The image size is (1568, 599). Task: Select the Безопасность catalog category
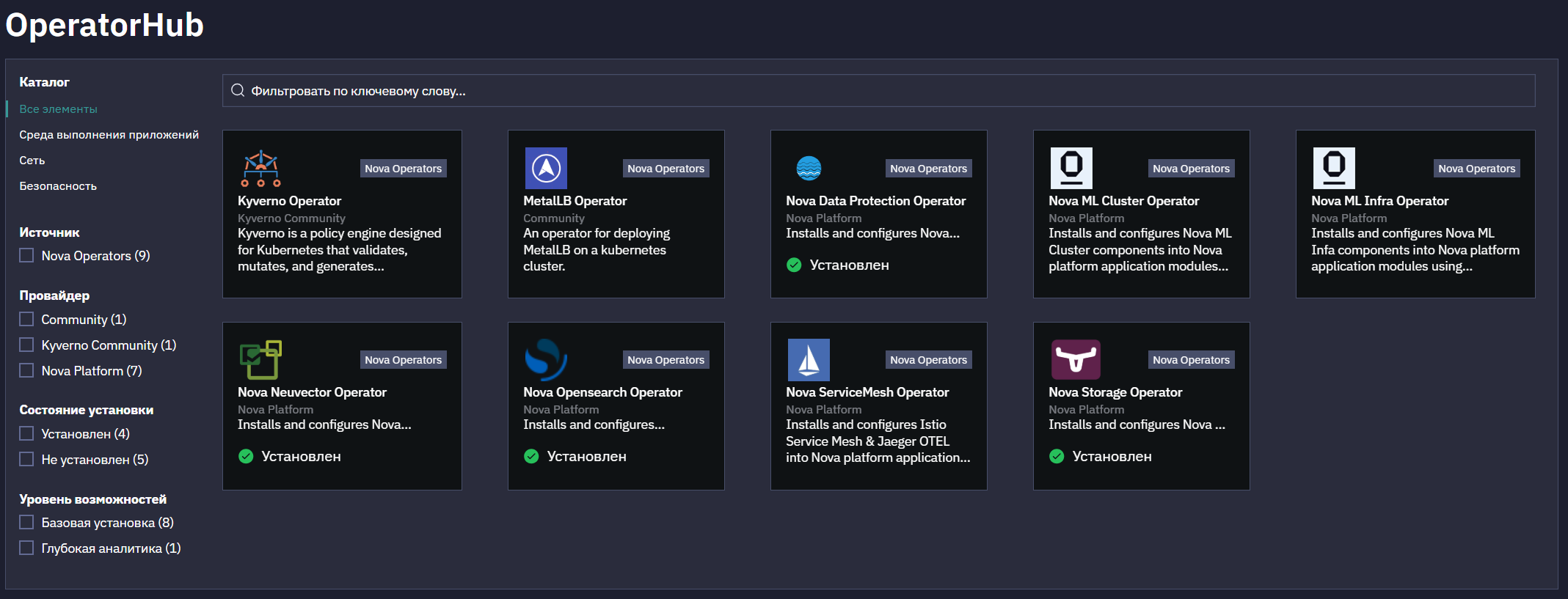pos(58,185)
